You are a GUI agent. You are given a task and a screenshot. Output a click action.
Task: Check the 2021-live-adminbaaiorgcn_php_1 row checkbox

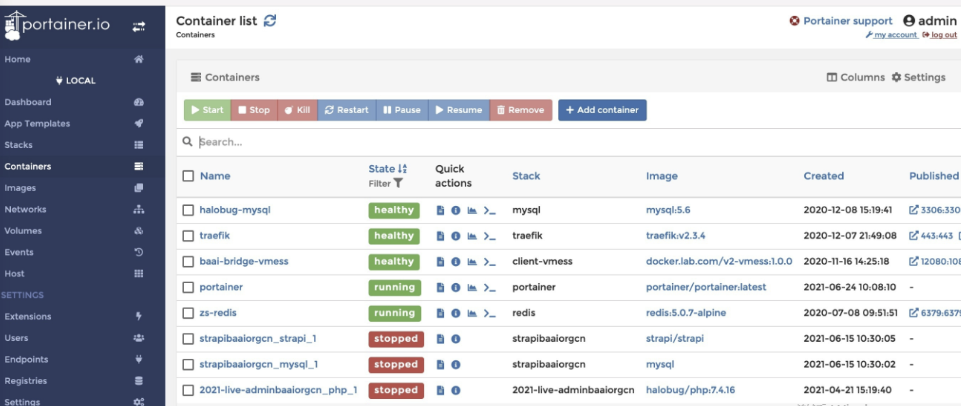[188, 390]
